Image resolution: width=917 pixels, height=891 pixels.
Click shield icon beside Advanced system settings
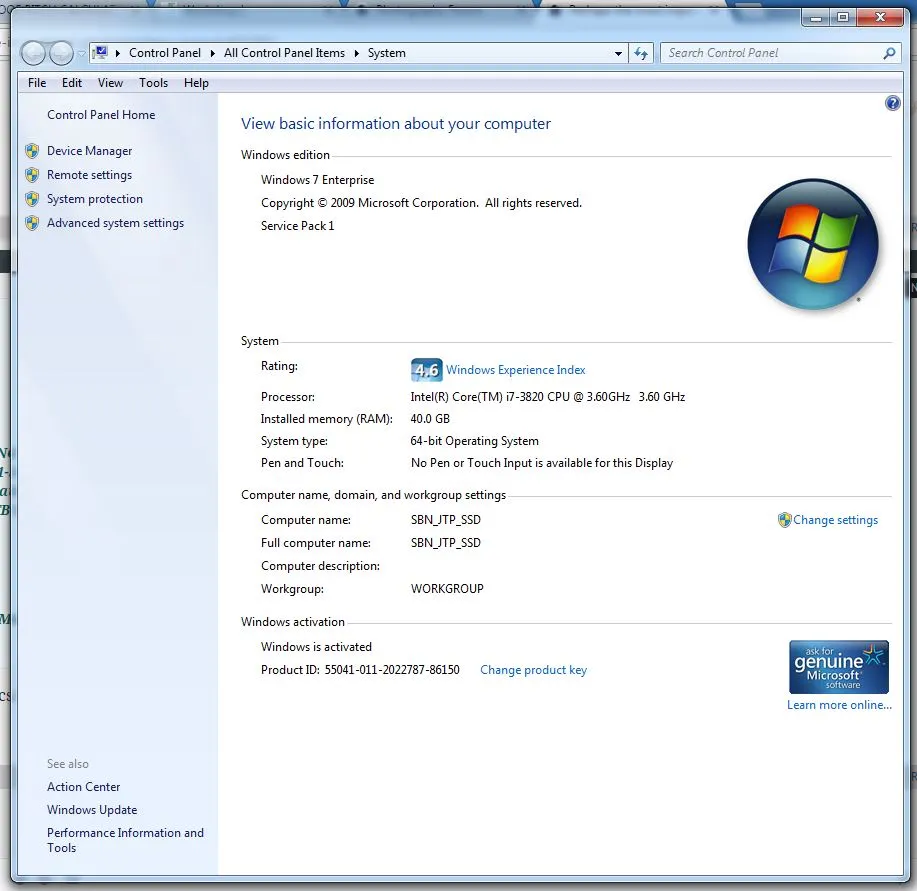coord(32,223)
